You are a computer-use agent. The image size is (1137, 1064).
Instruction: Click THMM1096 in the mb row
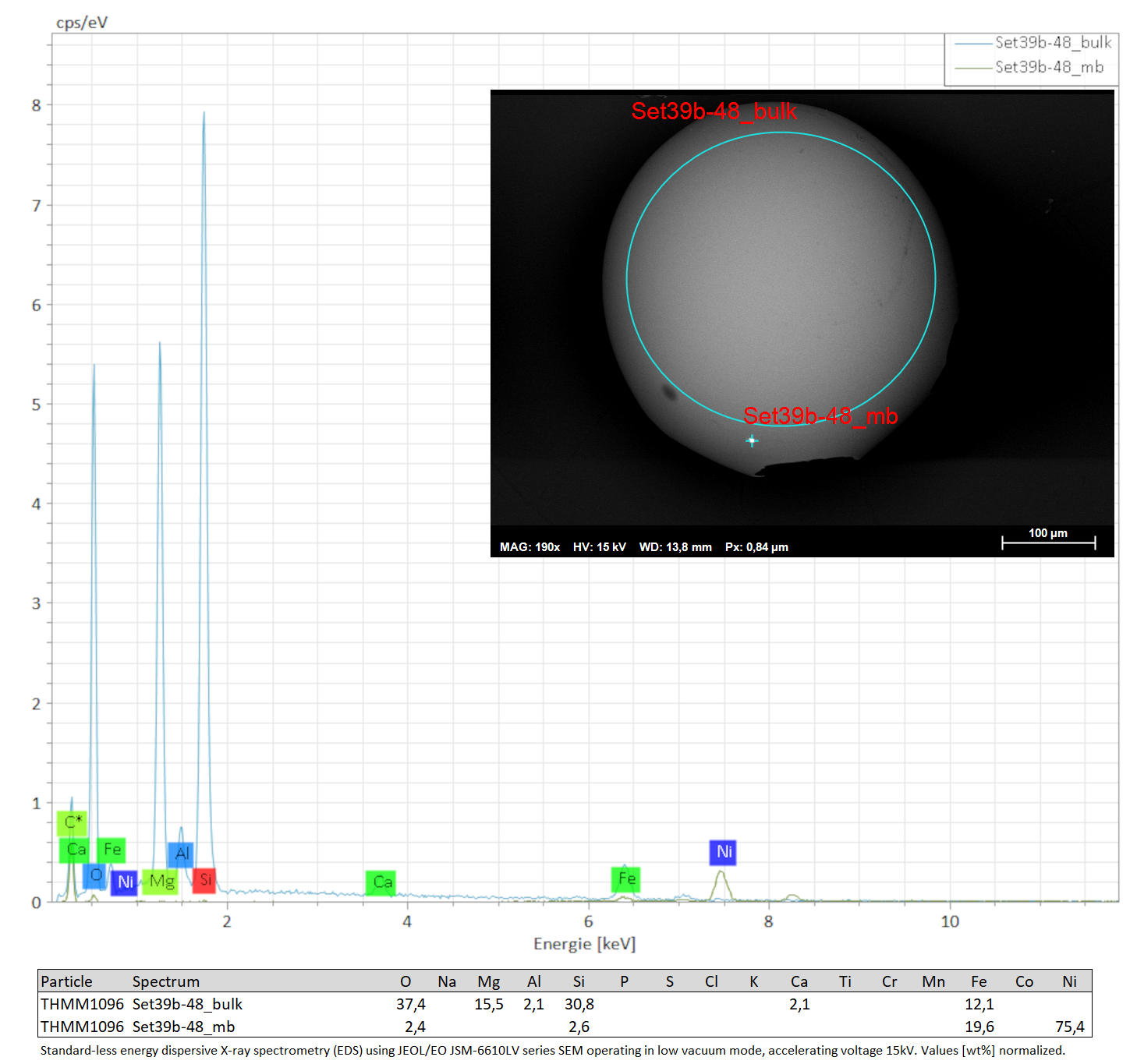(82, 1027)
